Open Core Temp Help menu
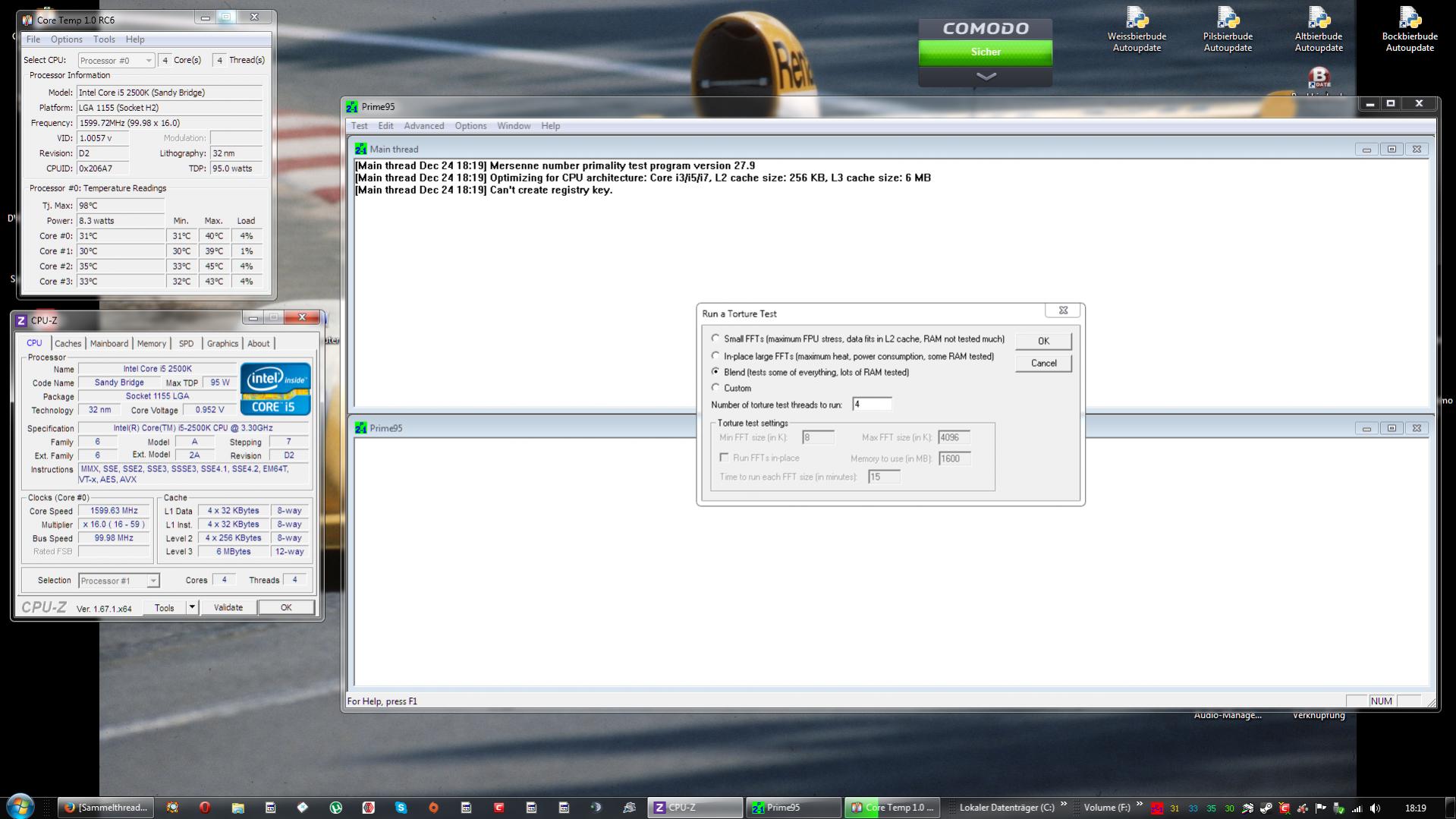This screenshot has height=819, width=1456. coord(135,39)
